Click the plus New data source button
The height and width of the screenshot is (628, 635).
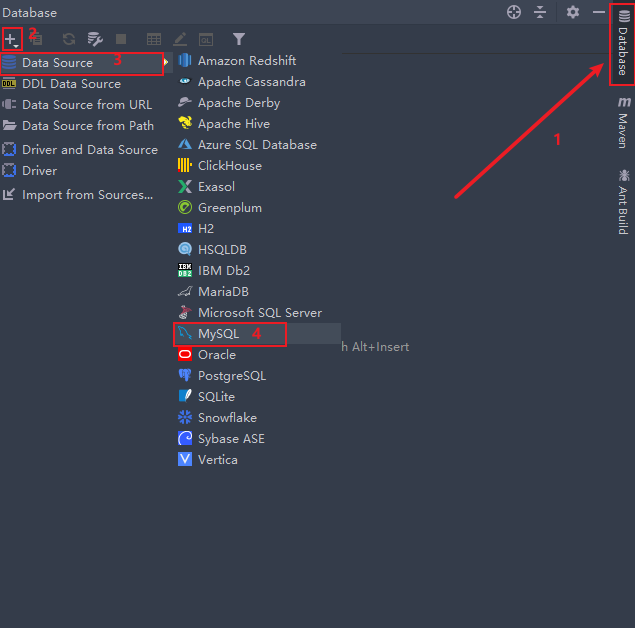pos(11,39)
